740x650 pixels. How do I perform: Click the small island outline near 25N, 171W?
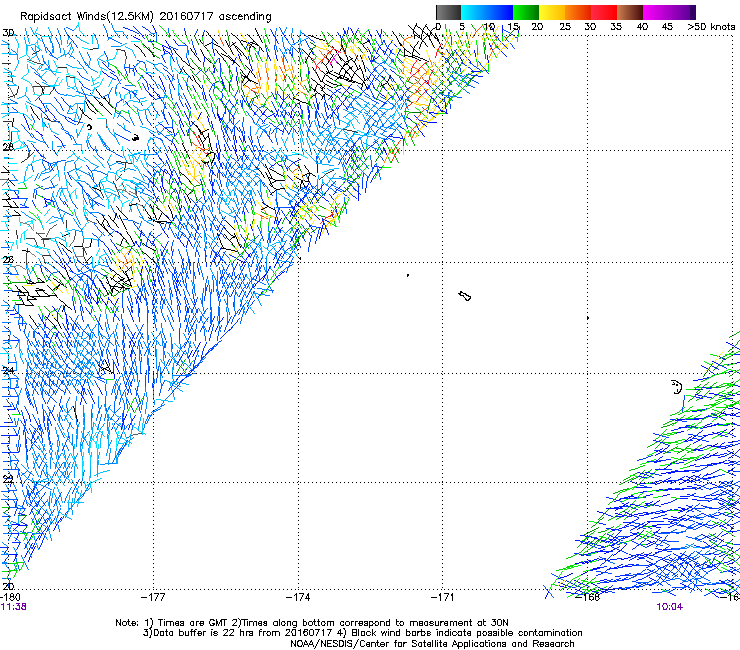465,296
